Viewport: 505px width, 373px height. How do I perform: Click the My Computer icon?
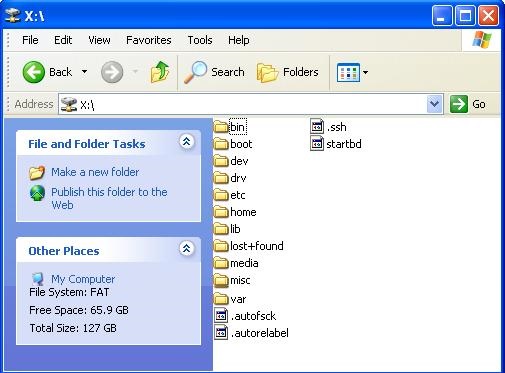[x=38, y=279]
